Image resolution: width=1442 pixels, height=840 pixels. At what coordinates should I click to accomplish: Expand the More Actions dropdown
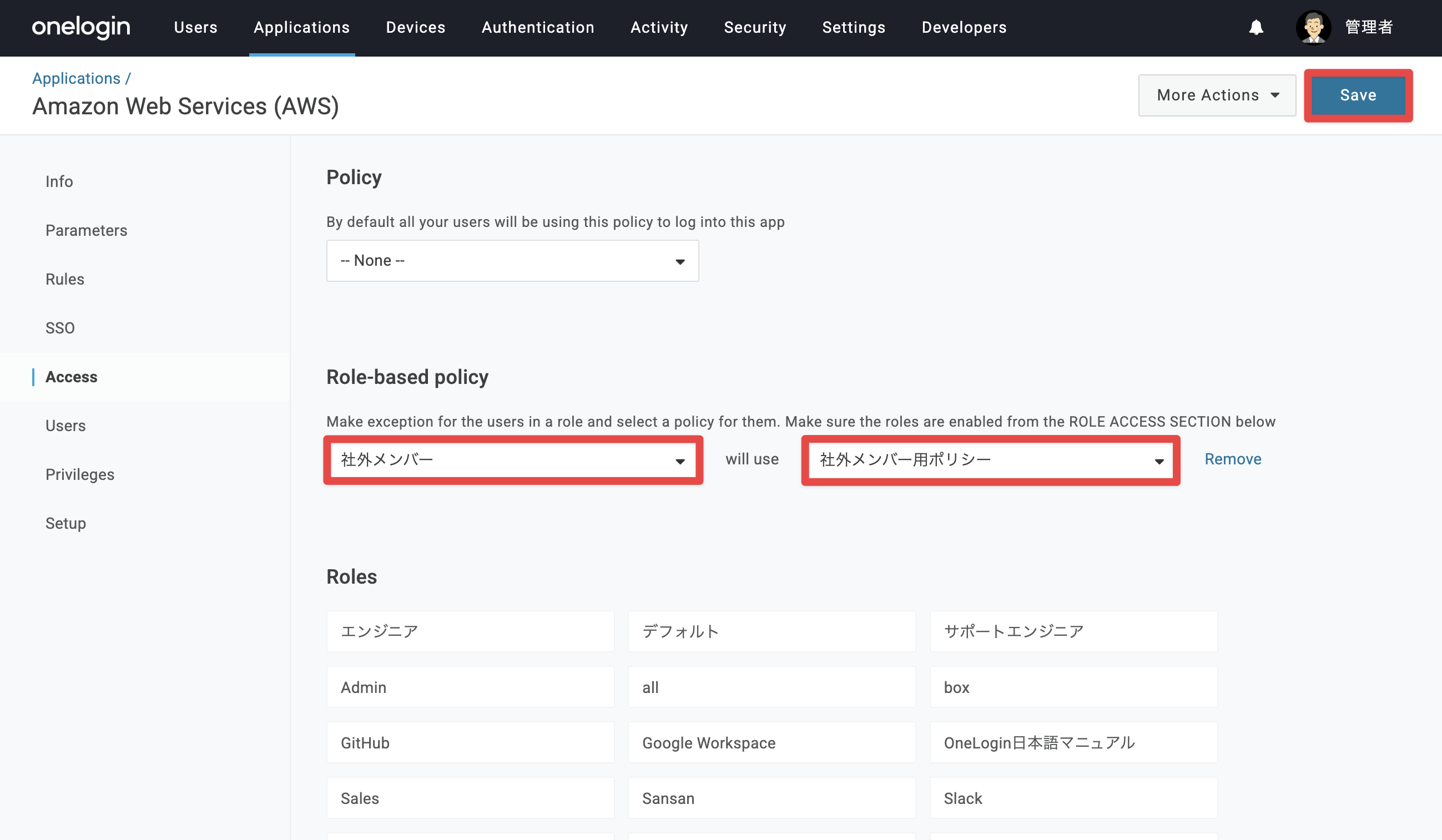(x=1217, y=95)
